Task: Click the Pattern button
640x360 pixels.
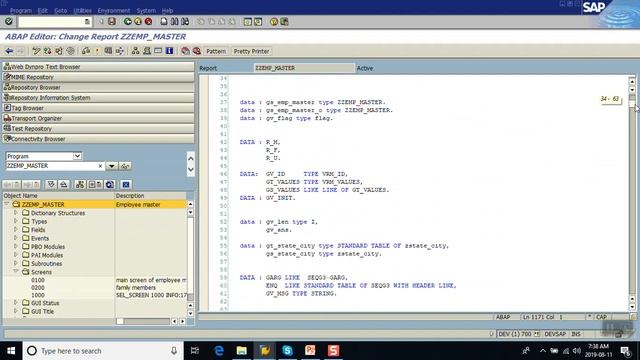Action: 216,51
